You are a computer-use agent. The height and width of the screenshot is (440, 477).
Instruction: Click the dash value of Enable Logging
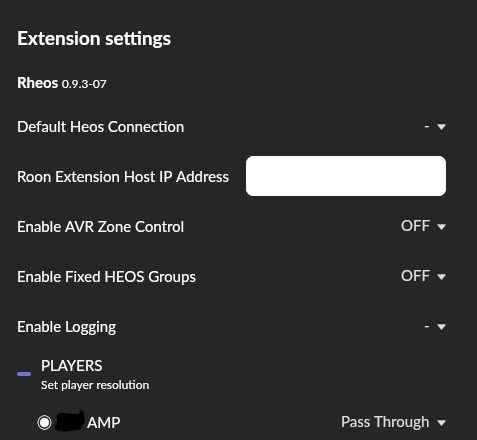pyautogui.click(x=427, y=326)
